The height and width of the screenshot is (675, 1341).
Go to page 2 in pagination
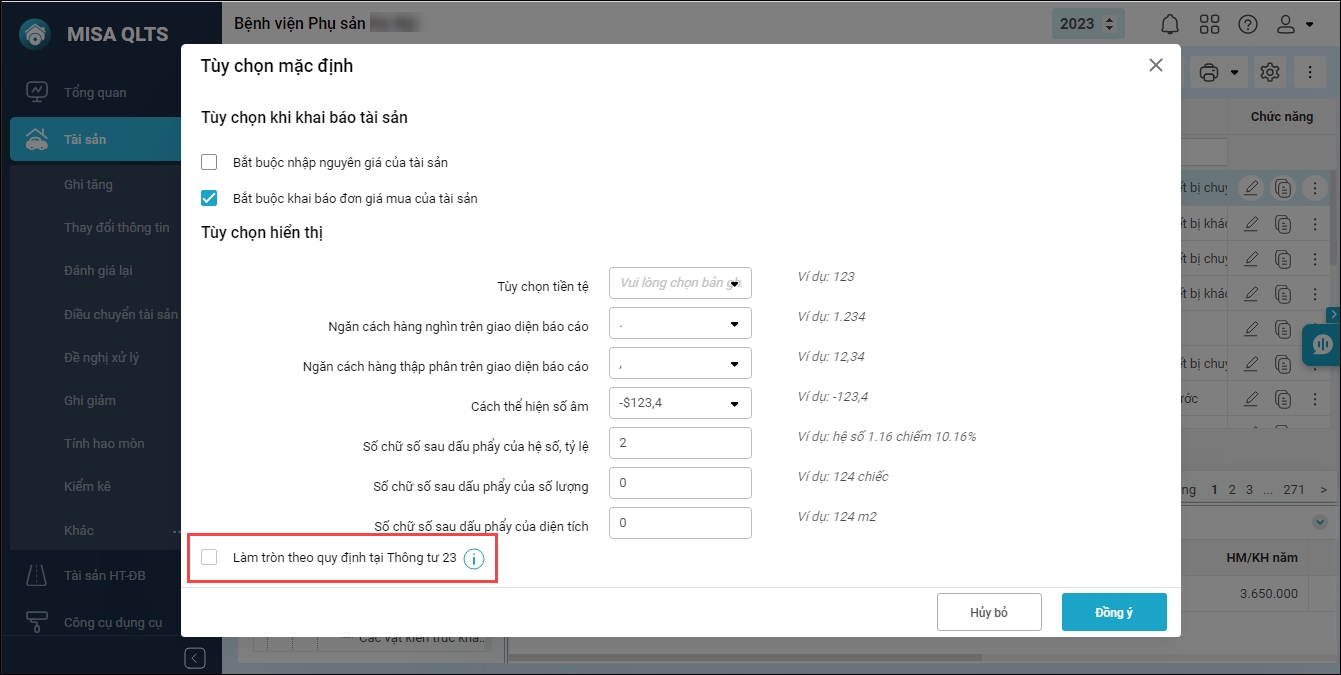coord(1232,490)
